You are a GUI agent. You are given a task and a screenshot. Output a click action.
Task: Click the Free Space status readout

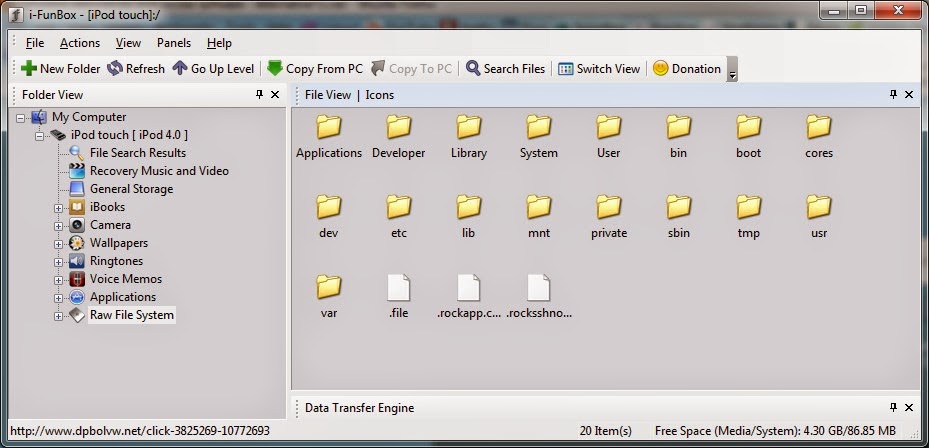click(776, 431)
